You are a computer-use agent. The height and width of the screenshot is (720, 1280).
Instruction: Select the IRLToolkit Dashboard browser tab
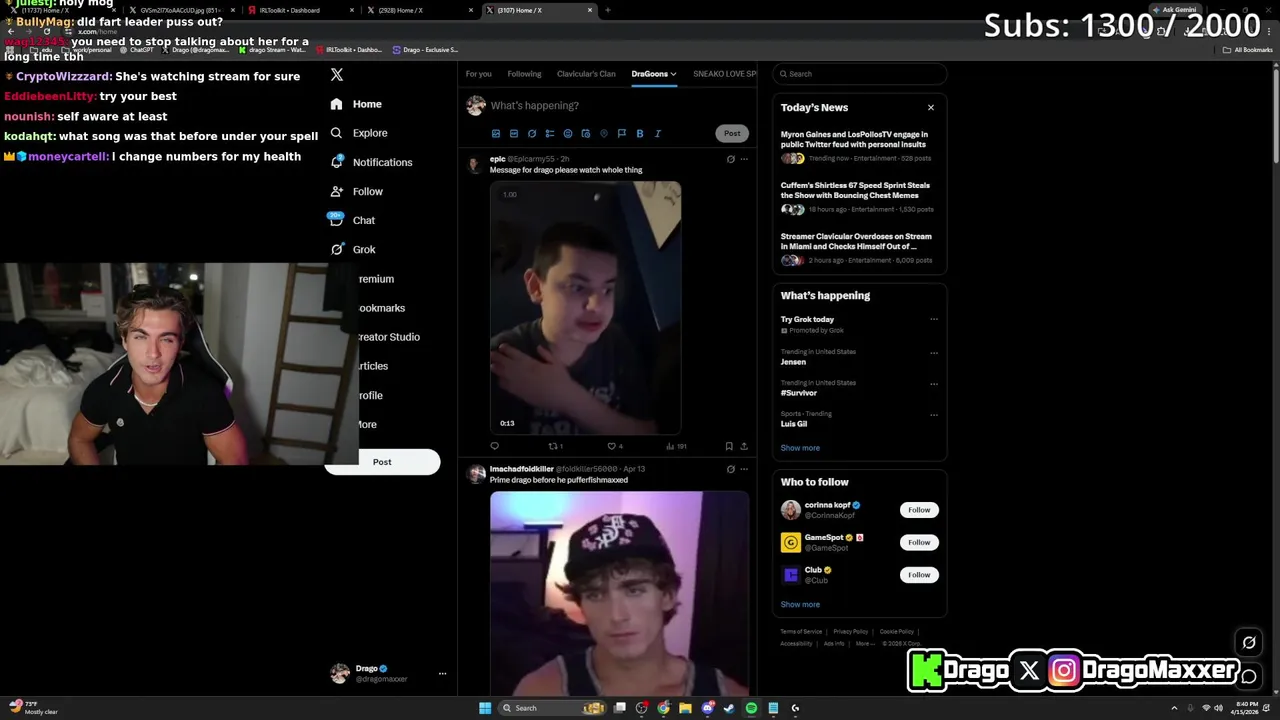coord(299,10)
